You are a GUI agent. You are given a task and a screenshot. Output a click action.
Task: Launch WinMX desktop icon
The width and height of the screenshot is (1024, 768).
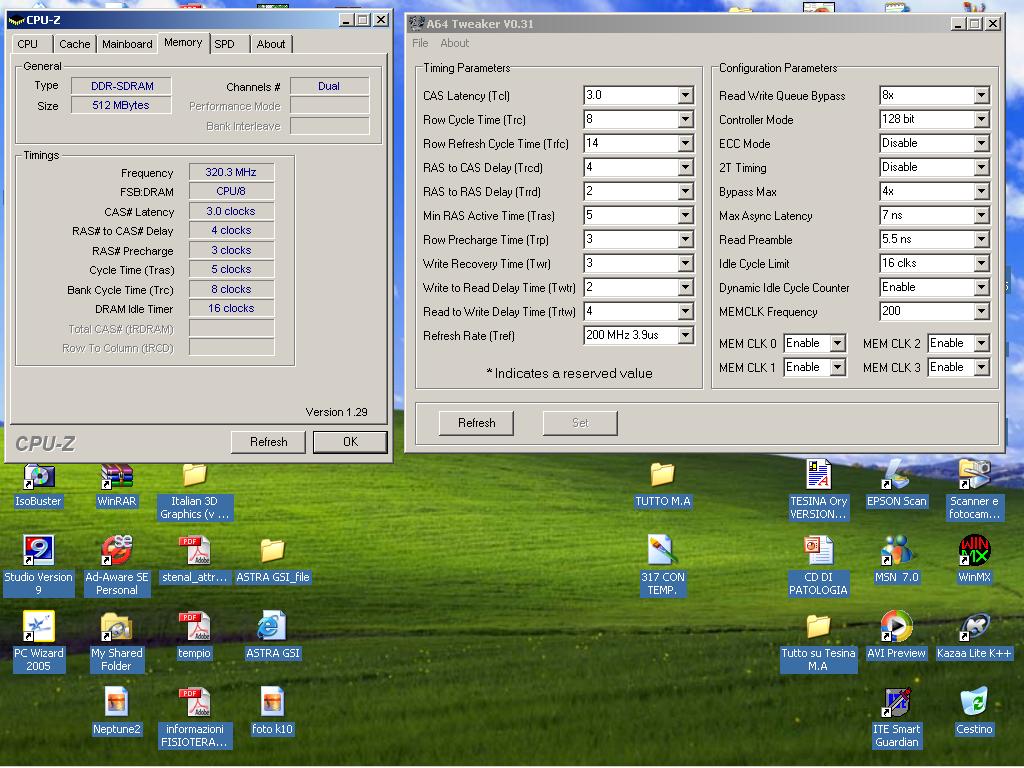pos(974,560)
